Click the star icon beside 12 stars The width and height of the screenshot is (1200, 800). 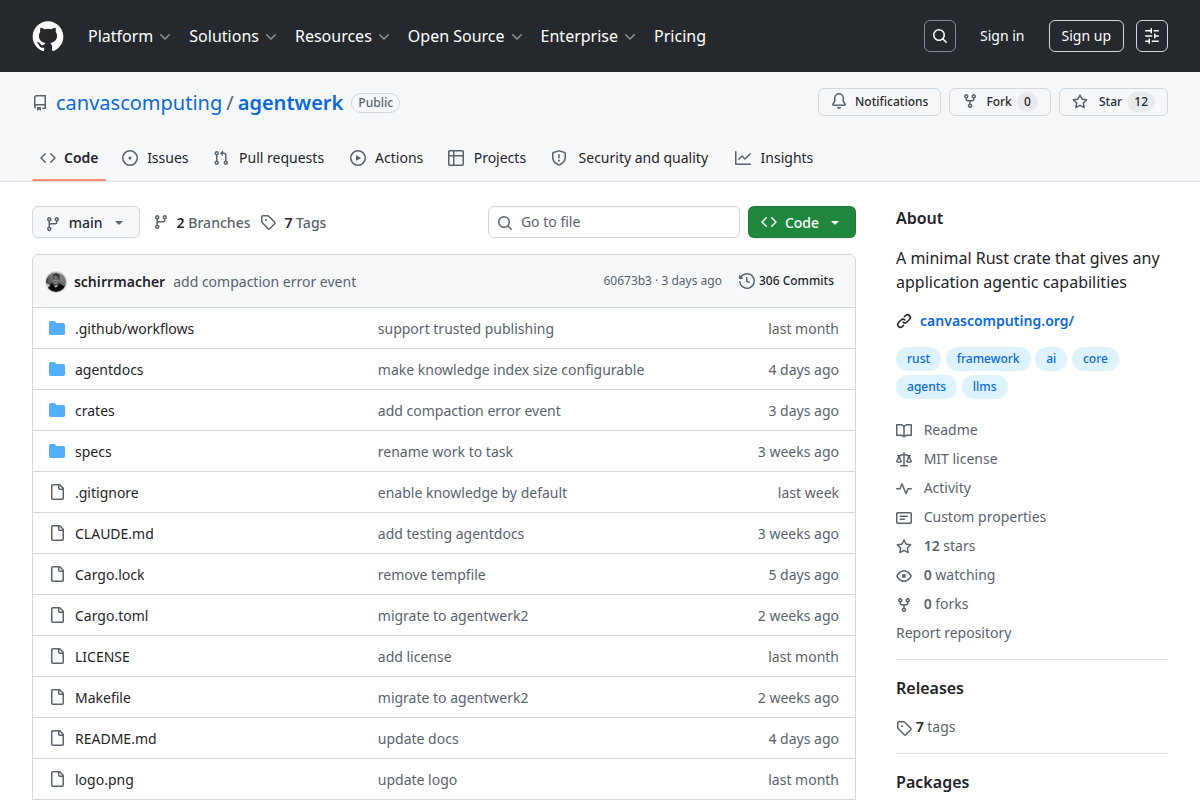904,546
